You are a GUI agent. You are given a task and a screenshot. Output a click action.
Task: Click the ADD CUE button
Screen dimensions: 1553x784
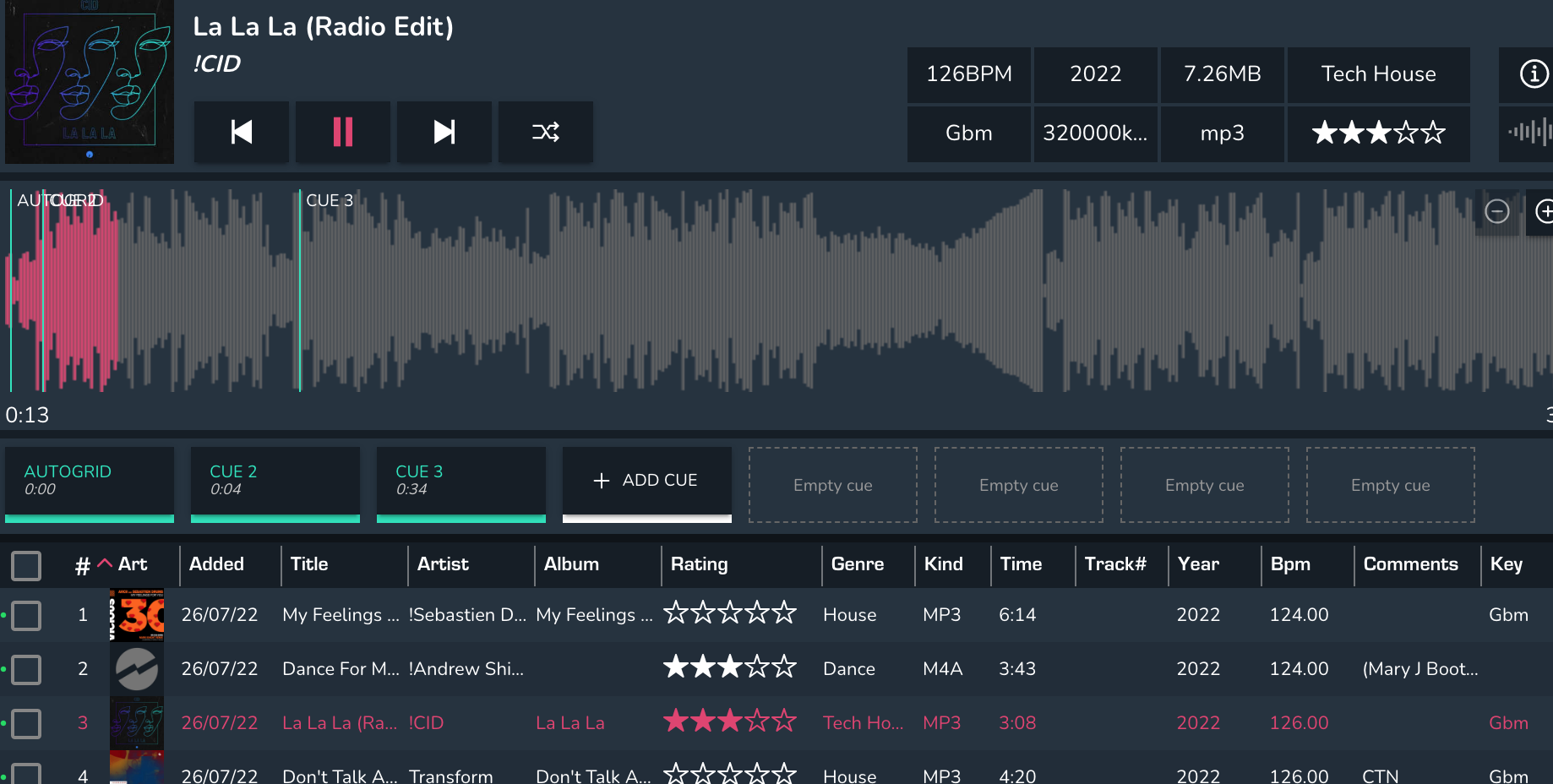point(646,480)
